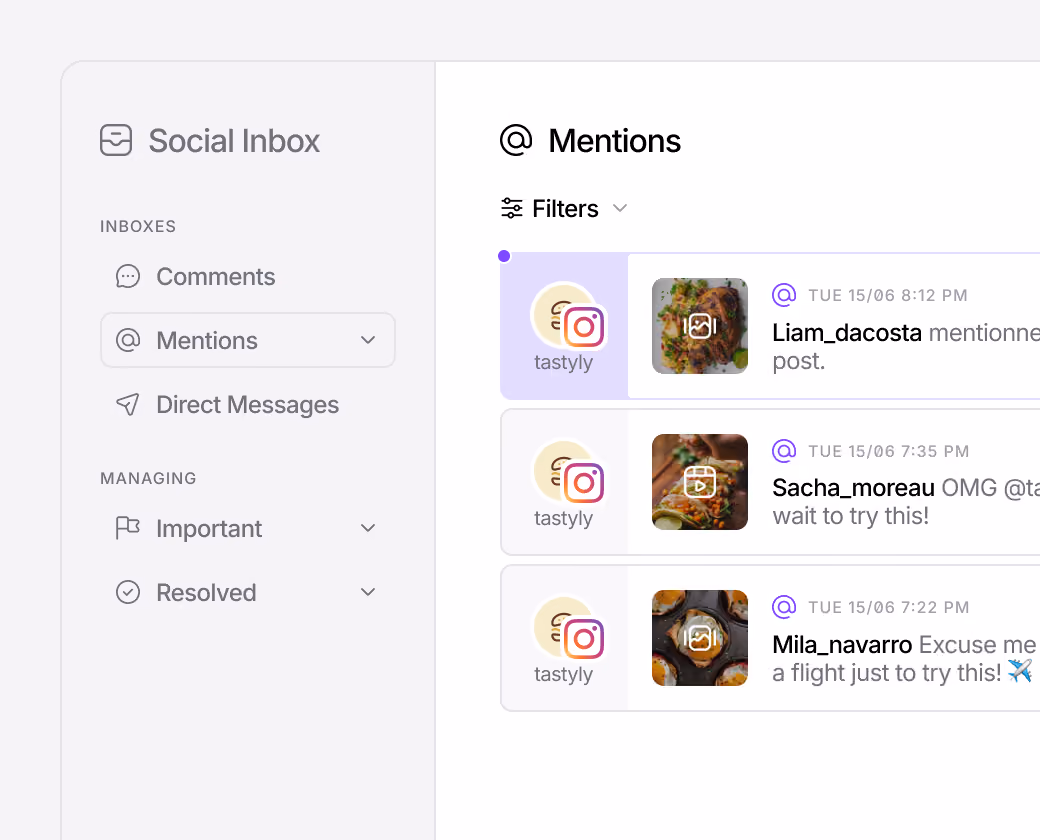Click the Sacha_moreau username
Image resolution: width=1040 pixels, height=840 pixels.
tap(854, 488)
